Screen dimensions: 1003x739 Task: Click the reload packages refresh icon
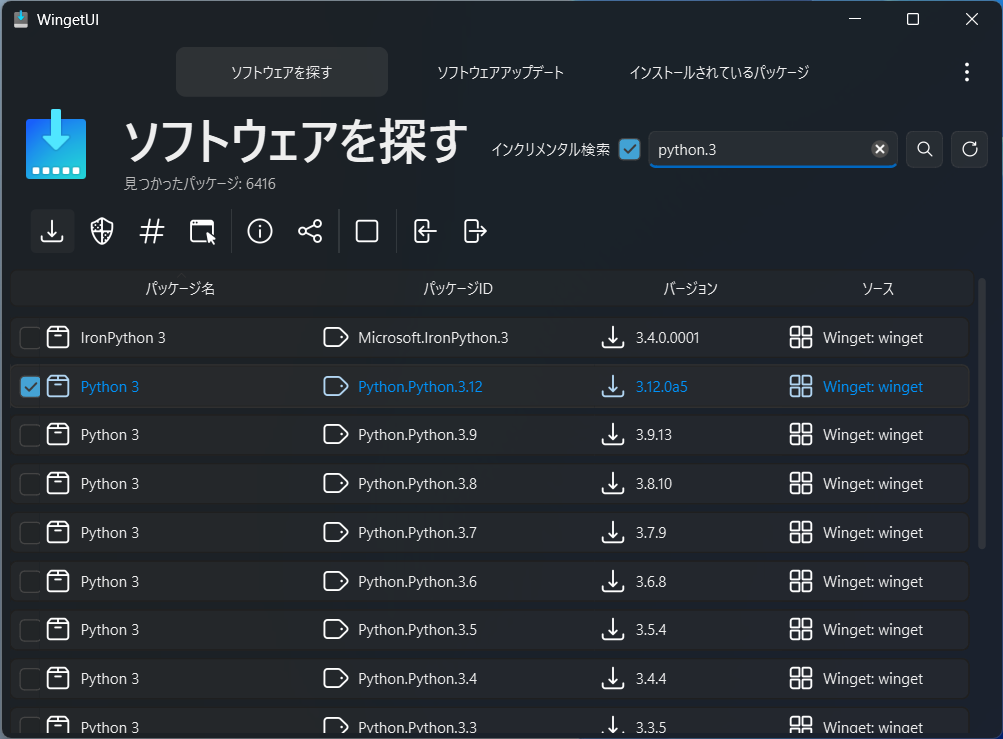(970, 149)
